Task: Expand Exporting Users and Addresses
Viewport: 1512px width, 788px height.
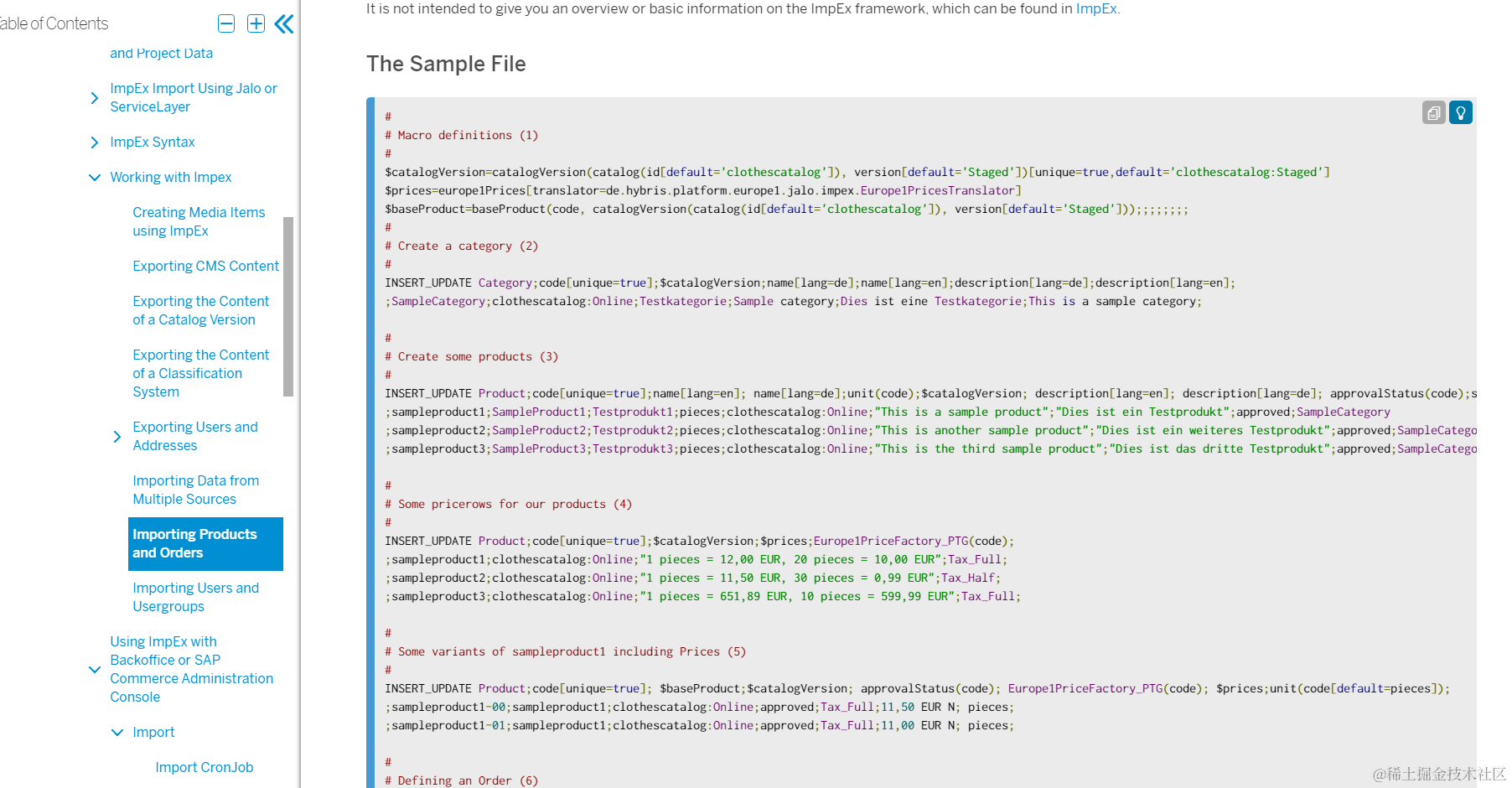Action: click(117, 437)
